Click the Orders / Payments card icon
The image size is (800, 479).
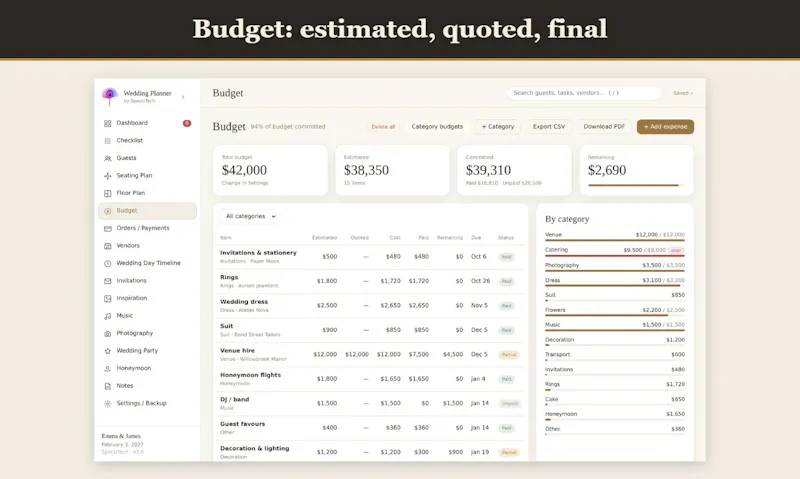click(108, 229)
